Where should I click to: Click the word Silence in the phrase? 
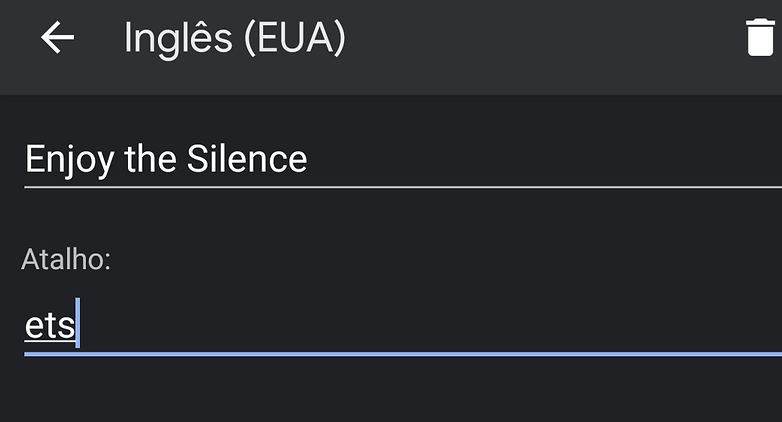pyautogui.click(x=247, y=159)
